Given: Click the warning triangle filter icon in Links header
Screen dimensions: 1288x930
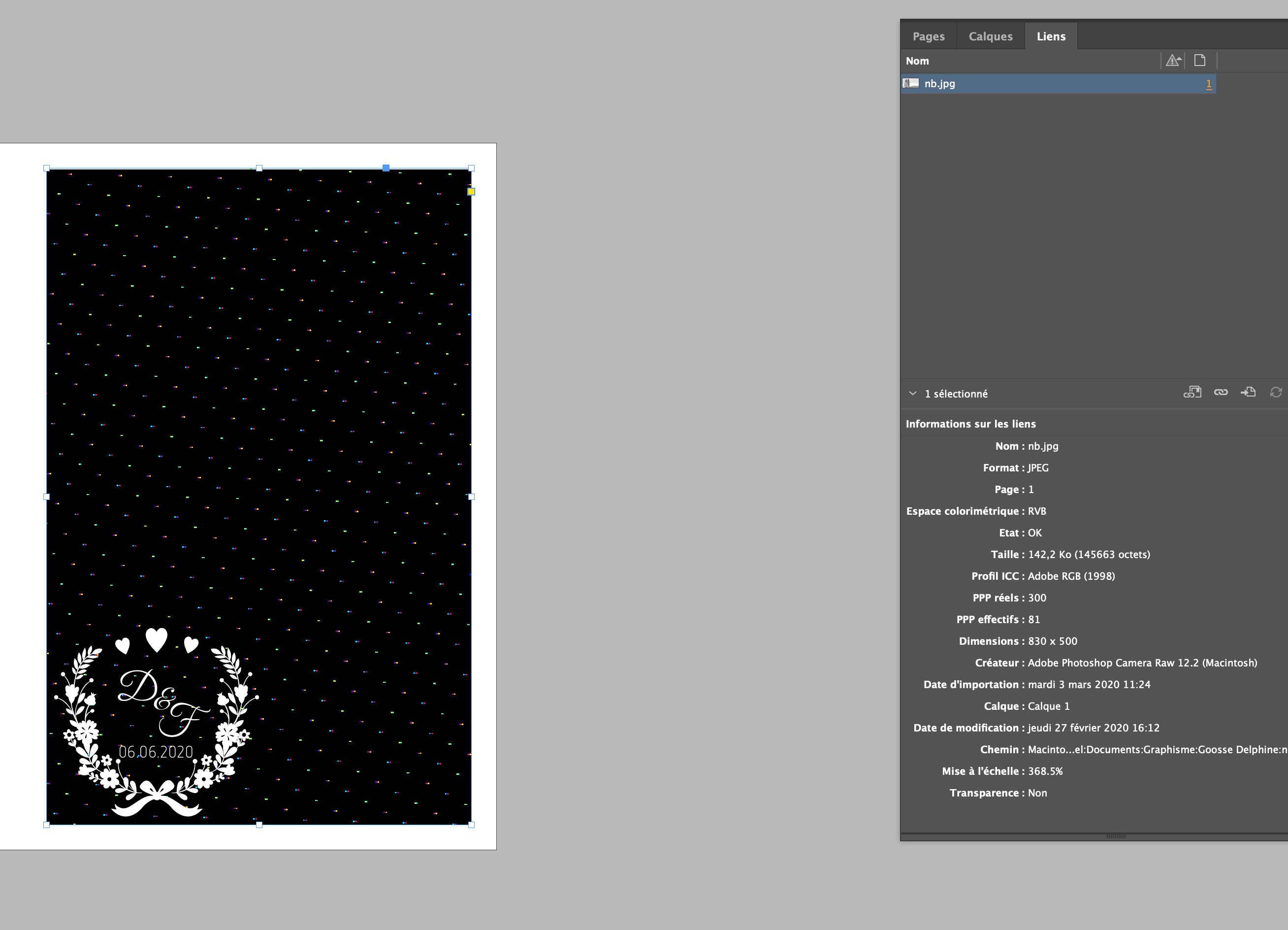Looking at the screenshot, I should pos(1172,62).
